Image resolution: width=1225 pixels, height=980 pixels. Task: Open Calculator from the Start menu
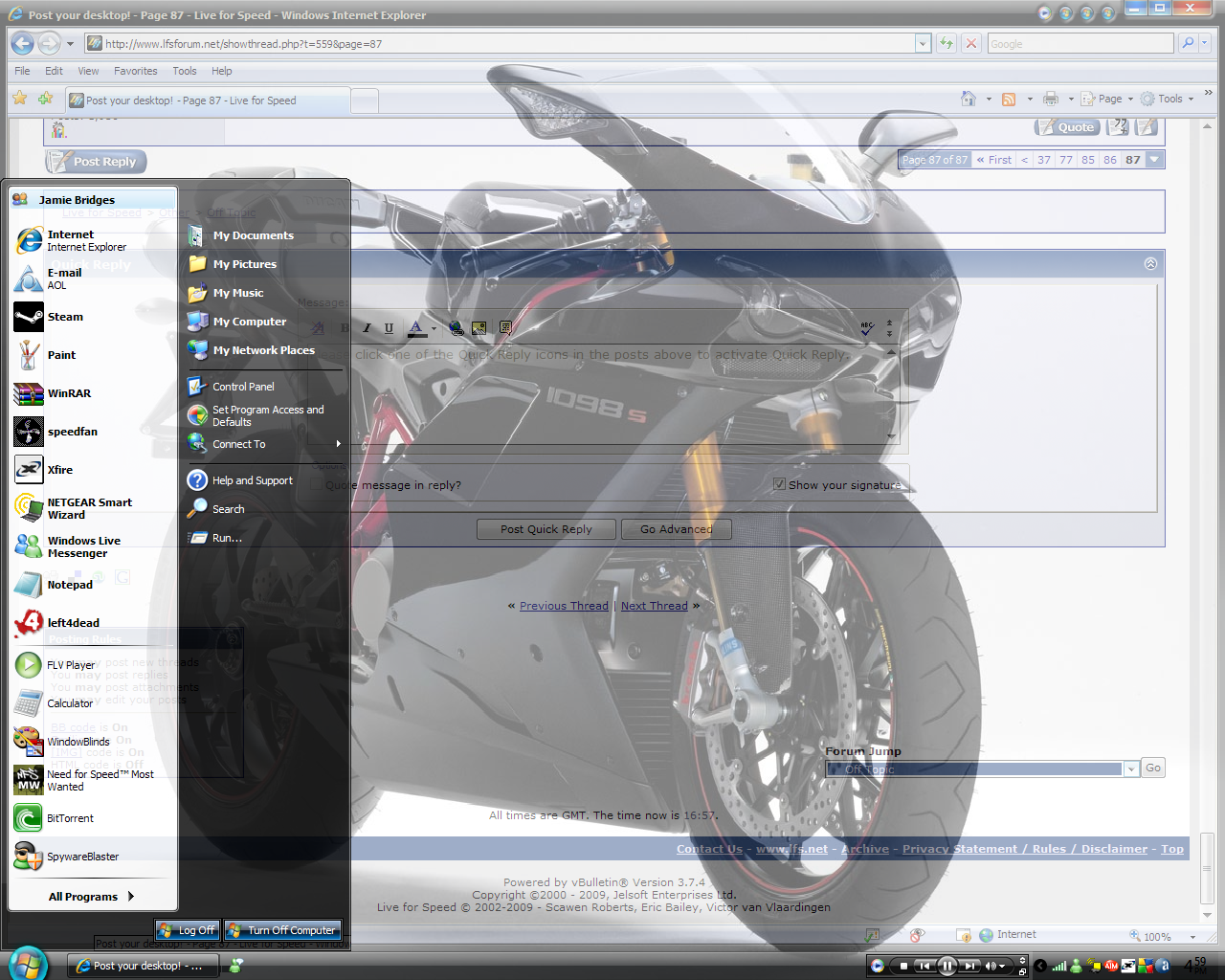93,703
